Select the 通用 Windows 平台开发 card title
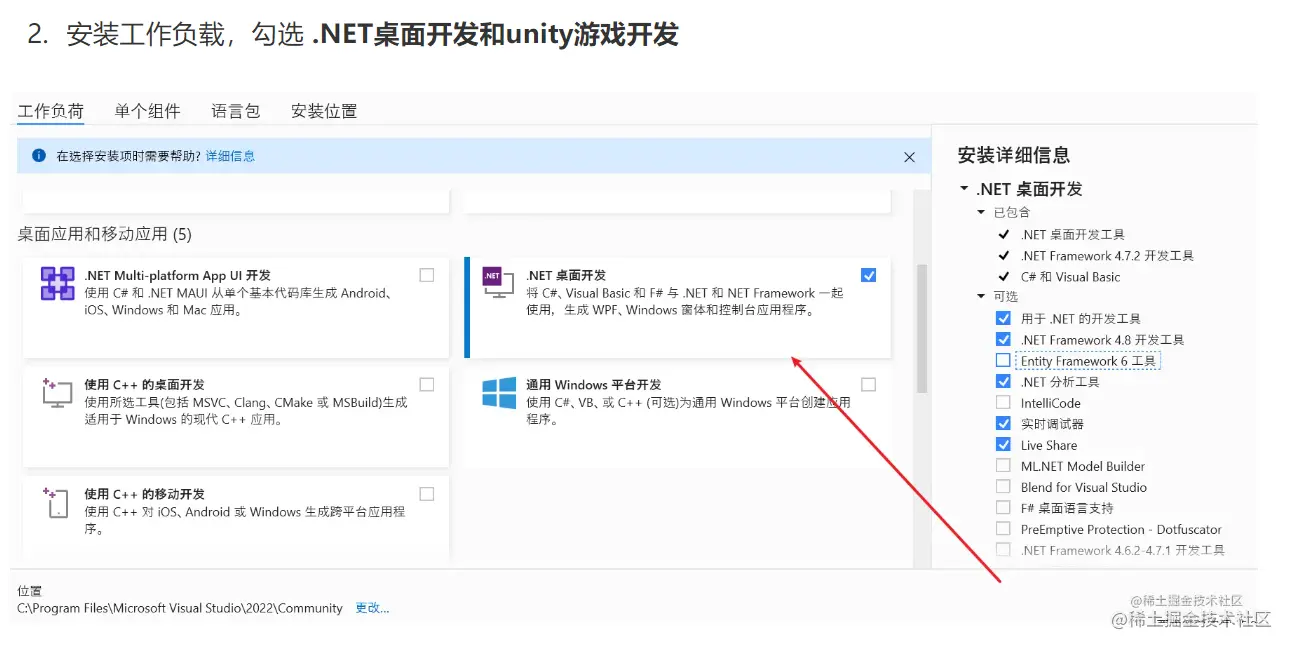Image resolution: width=1291 pixels, height=649 pixels. pos(594,384)
